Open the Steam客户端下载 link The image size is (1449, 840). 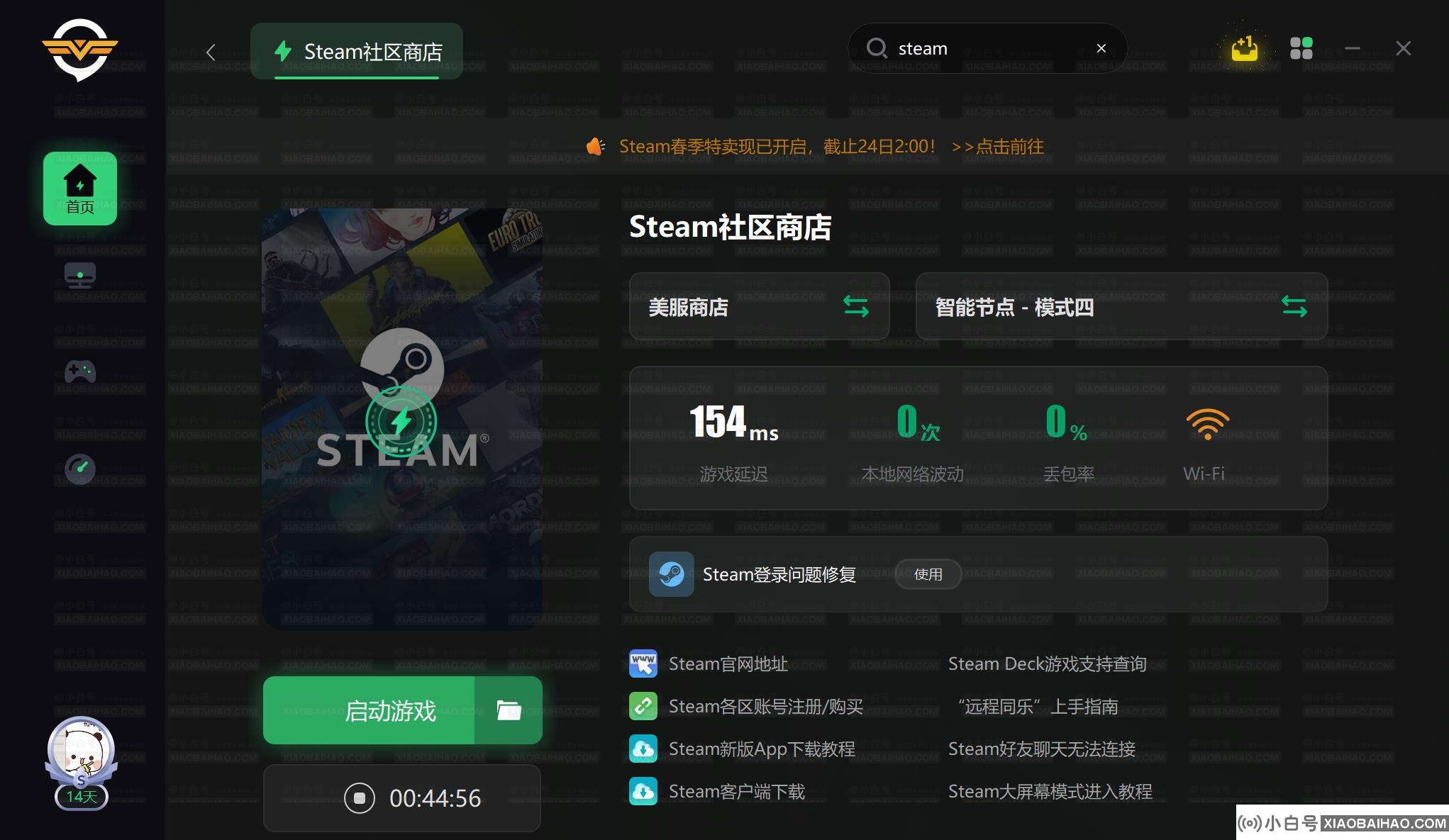pos(736,792)
